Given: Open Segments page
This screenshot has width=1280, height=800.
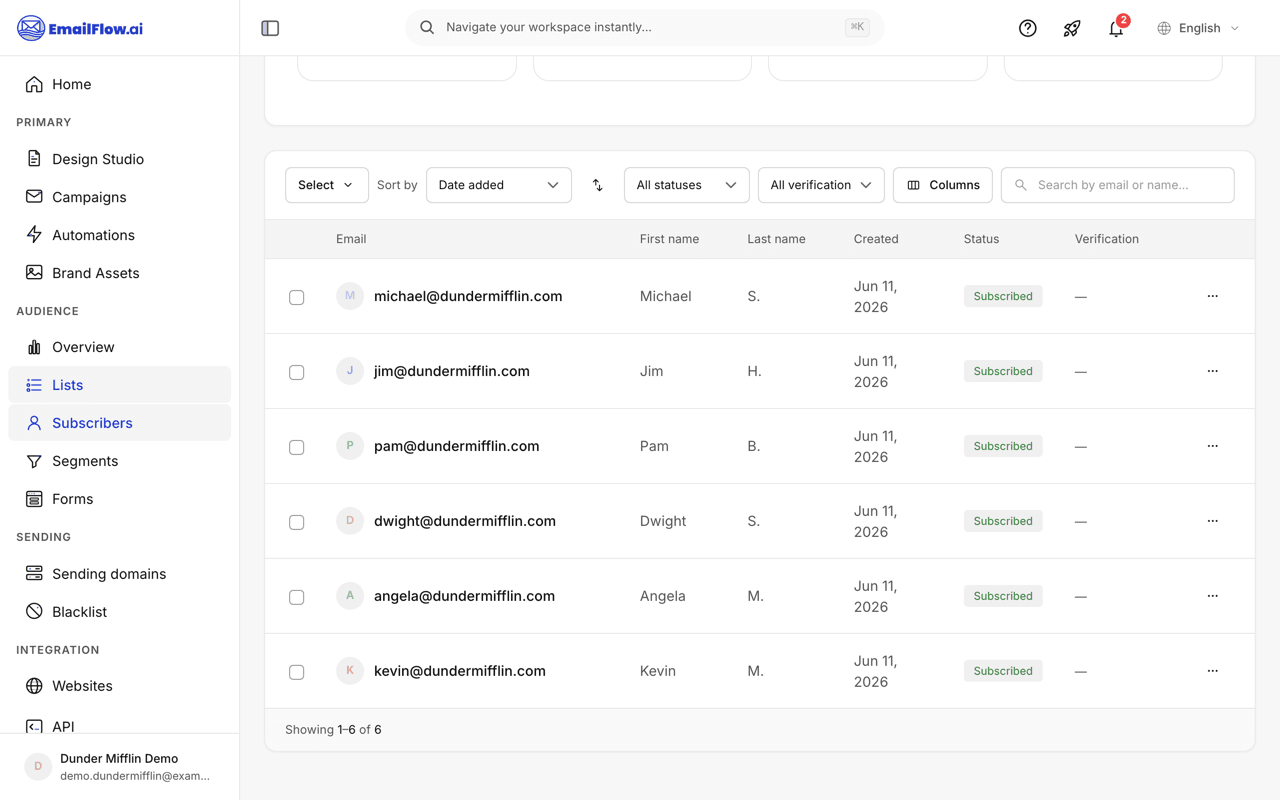Looking at the screenshot, I should pyautogui.click(x=120, y=461).
